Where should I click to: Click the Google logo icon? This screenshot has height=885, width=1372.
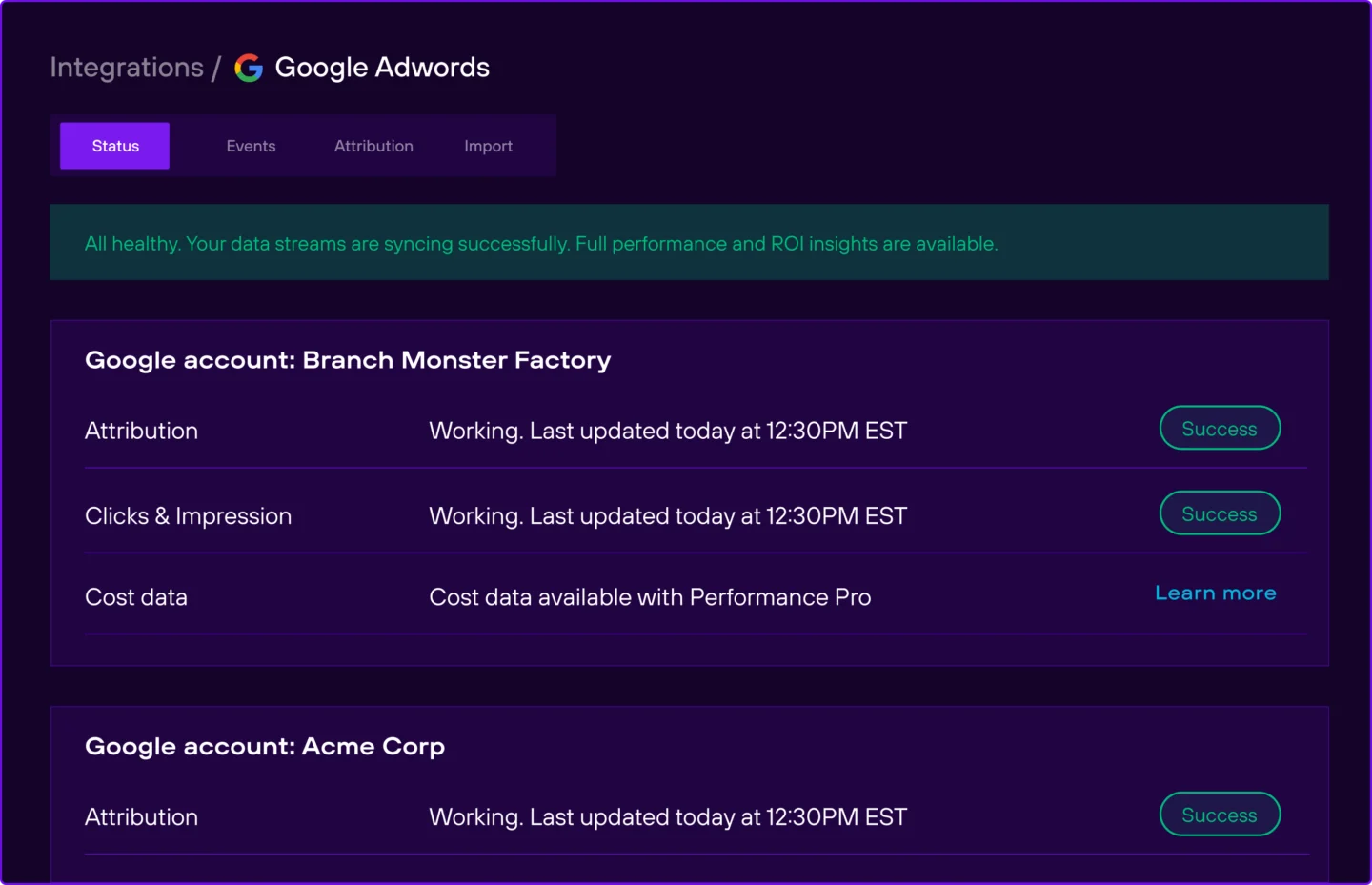tap(249, 68)
